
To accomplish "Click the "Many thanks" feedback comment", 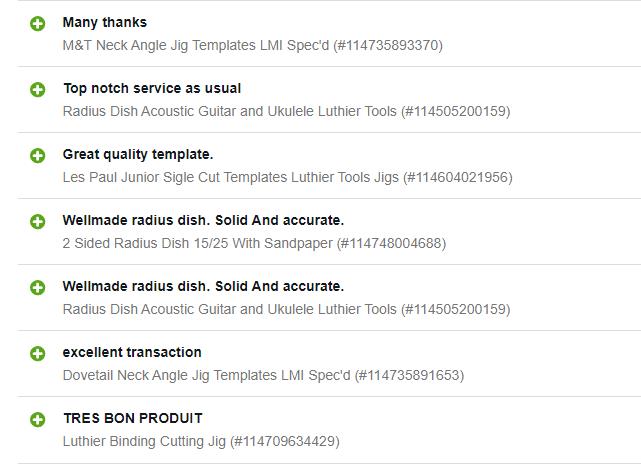I will [x=104, y=22].
